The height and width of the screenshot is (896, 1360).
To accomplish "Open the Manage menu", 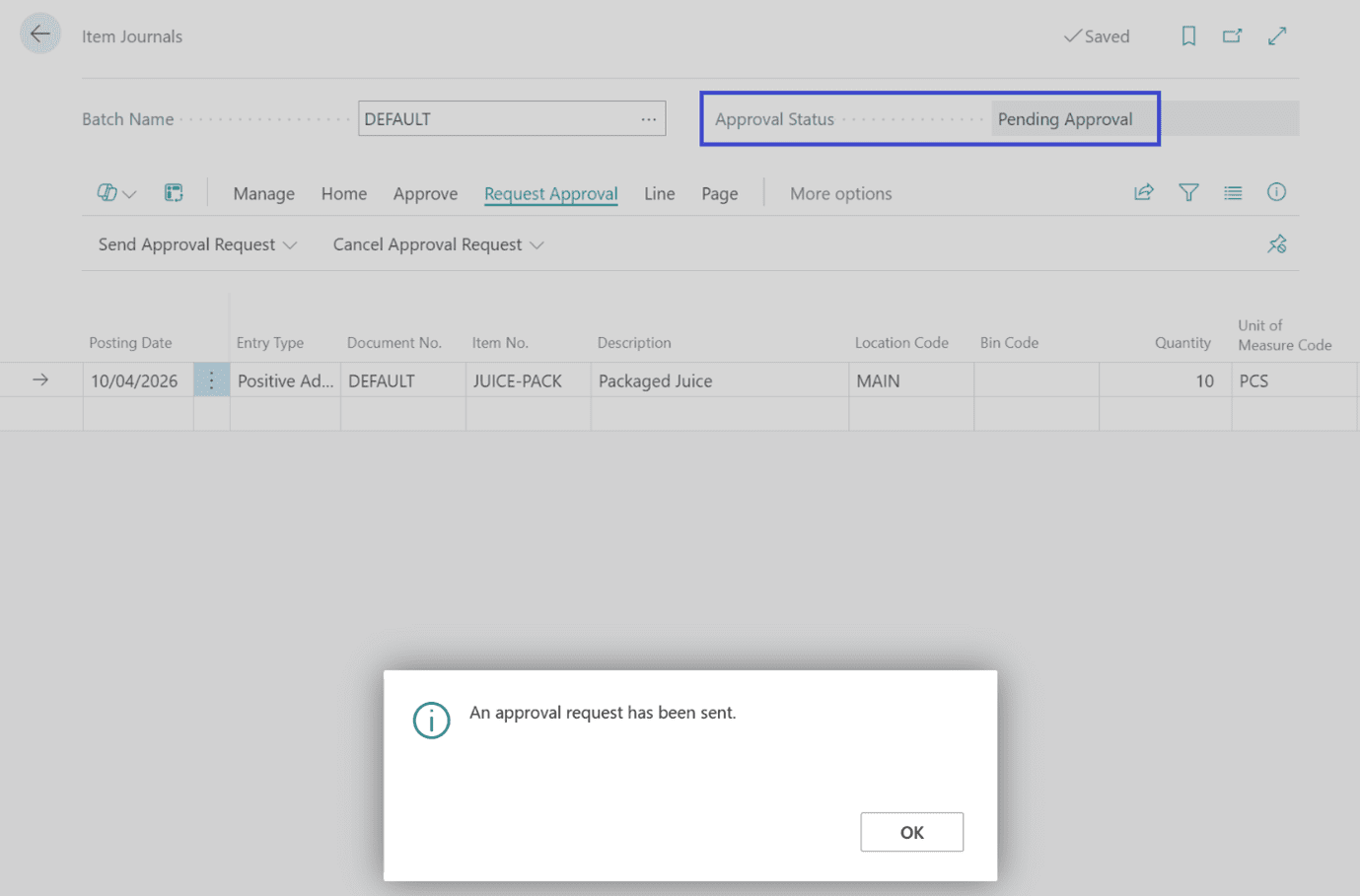I will [x=263, y=194].
